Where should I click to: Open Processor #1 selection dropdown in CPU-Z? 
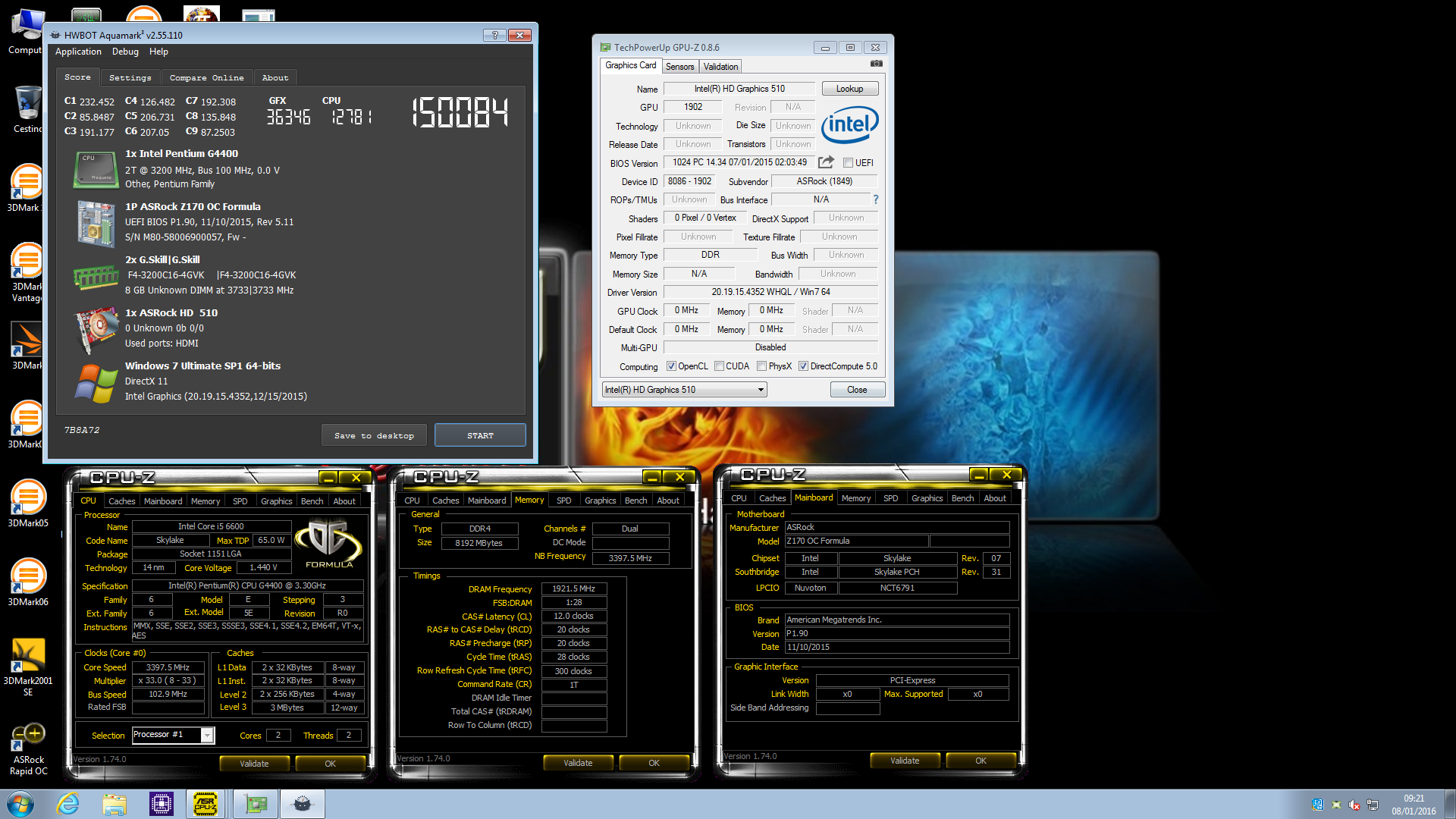click(x=174, y=735)
